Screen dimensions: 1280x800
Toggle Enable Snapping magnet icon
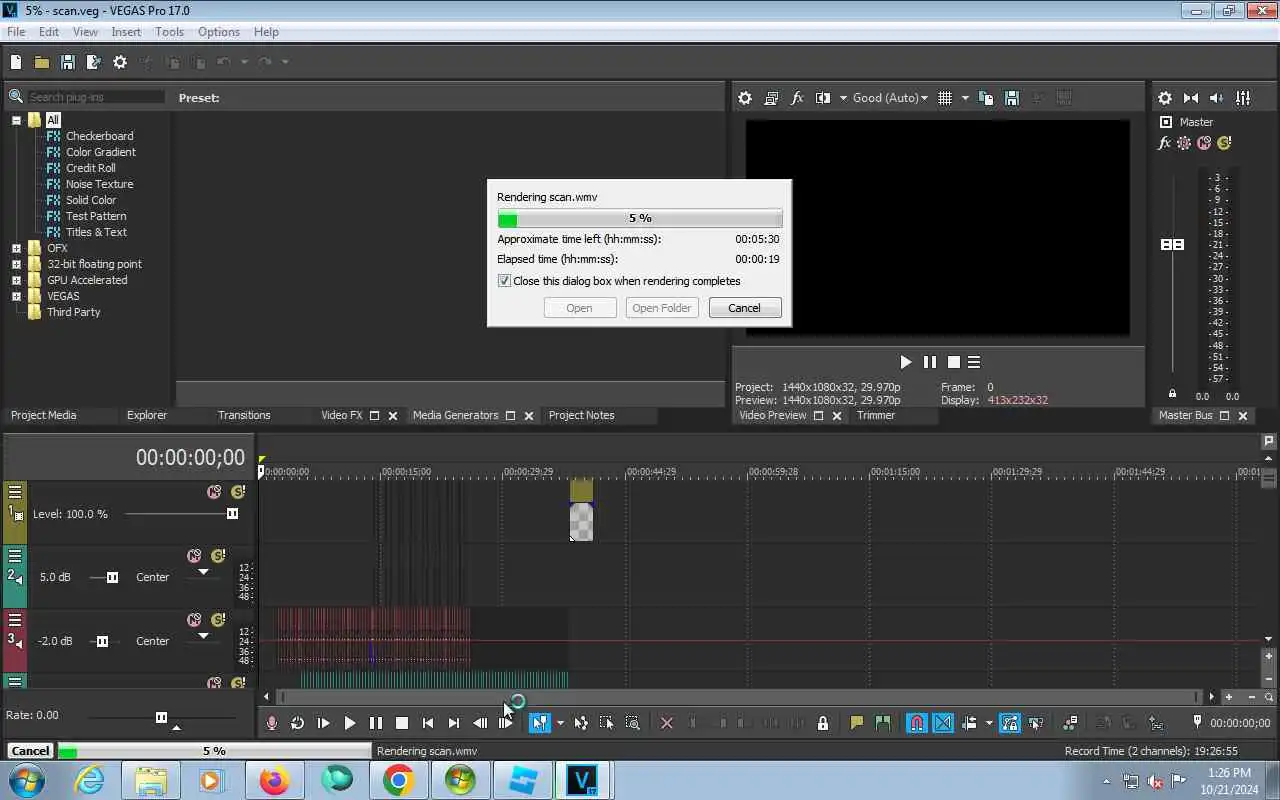[916, 723]
